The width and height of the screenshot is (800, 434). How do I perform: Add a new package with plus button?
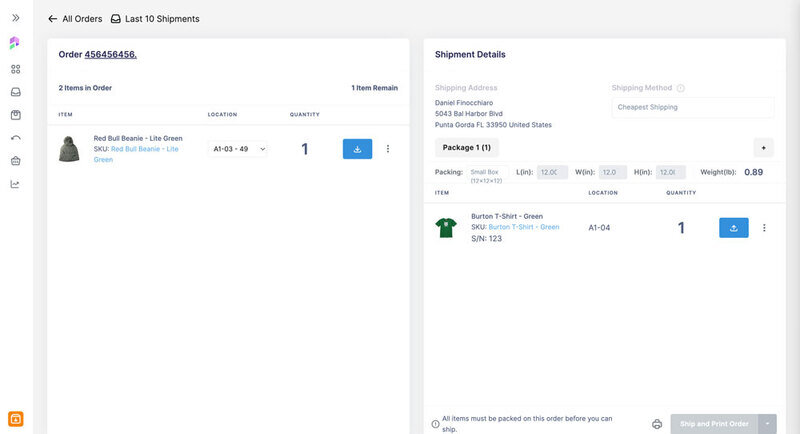point(764,147)
